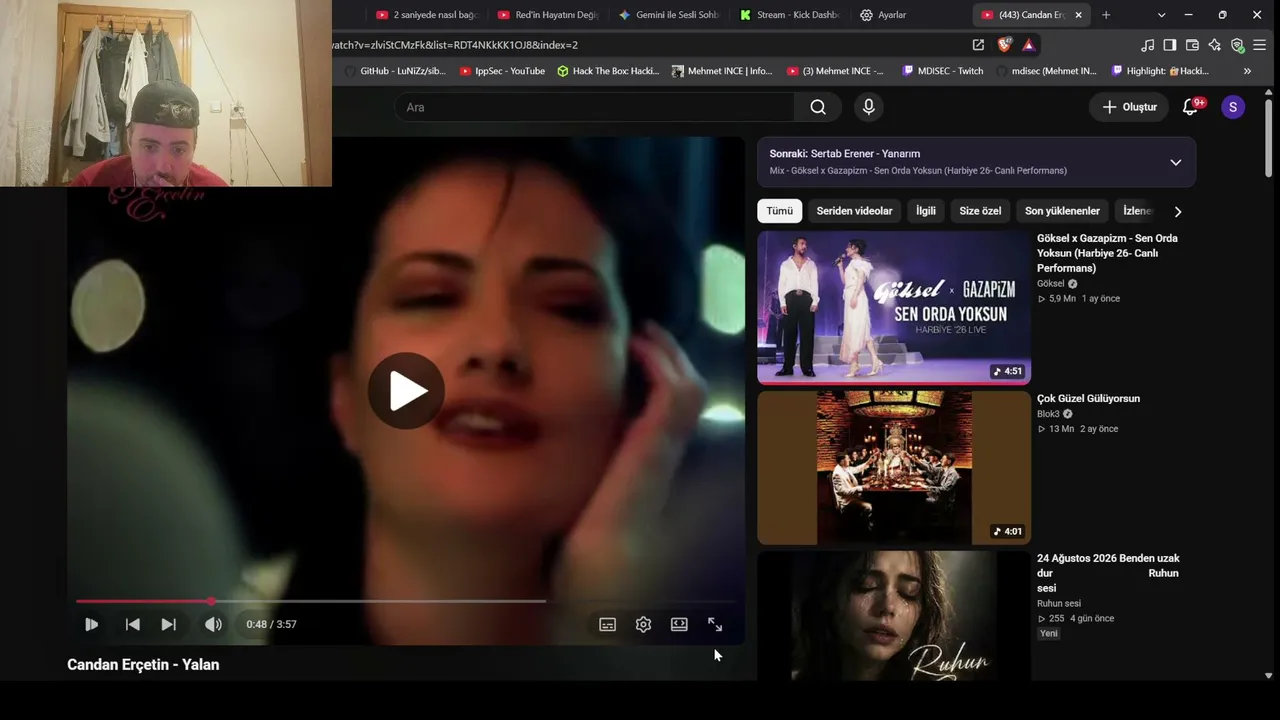Image resolution: width=1280 pixels, height=720 pixels.
Task: Close the Candan Erçetin browser tab
Action: (1079, 15)
